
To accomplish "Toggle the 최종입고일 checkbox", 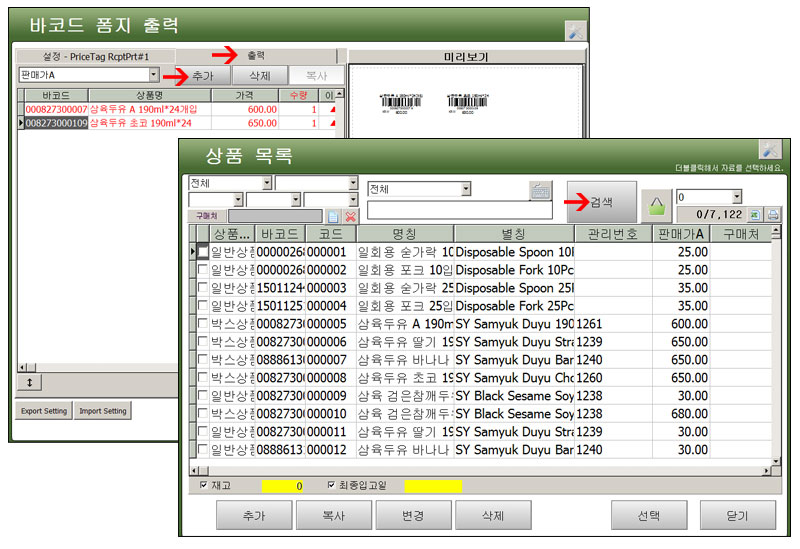I will (x=331, y=485).
